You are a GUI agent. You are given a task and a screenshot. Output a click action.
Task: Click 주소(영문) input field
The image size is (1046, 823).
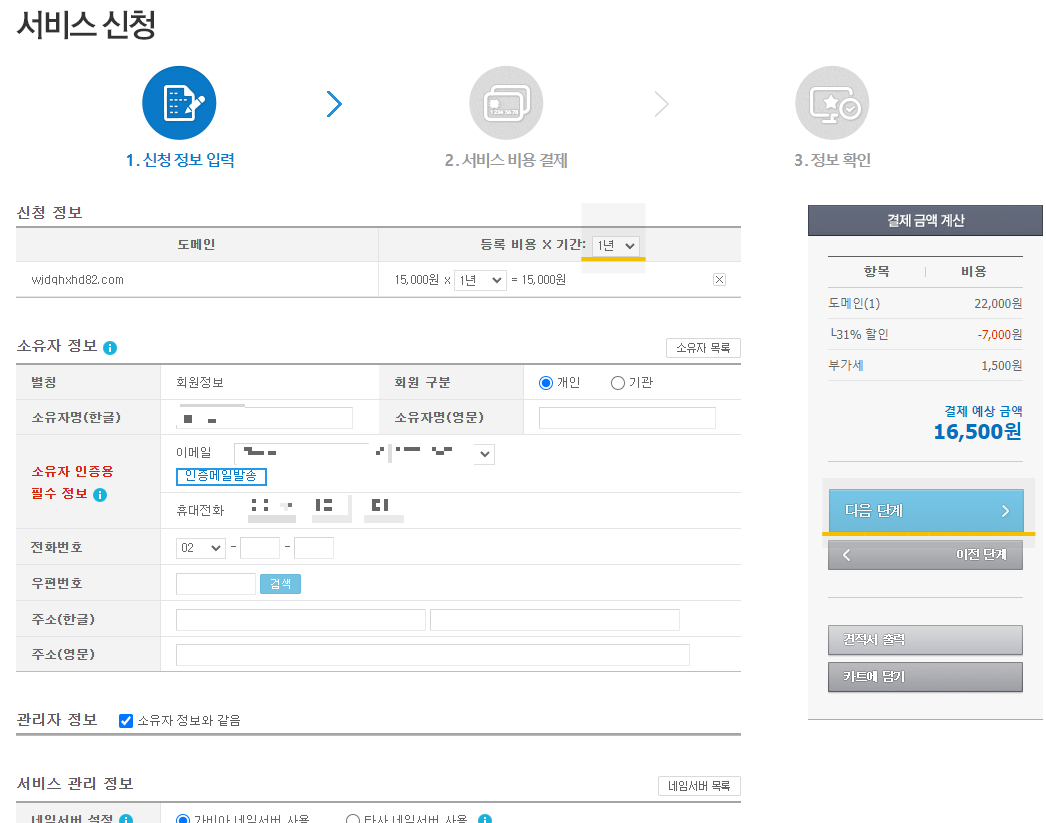point(433,655)
